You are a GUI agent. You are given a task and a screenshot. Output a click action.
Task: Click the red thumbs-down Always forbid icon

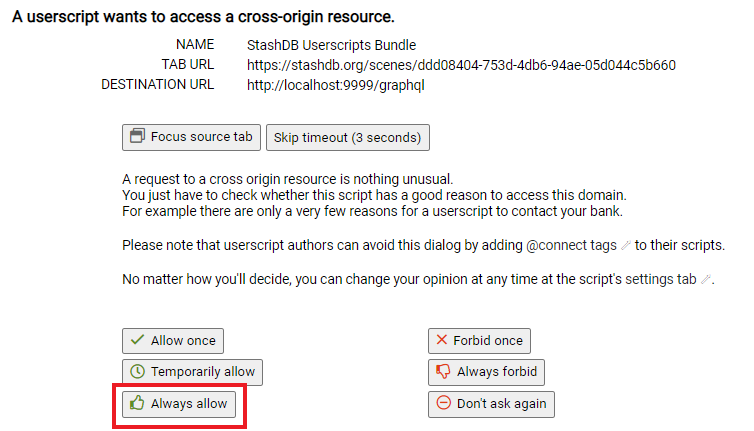443,372
